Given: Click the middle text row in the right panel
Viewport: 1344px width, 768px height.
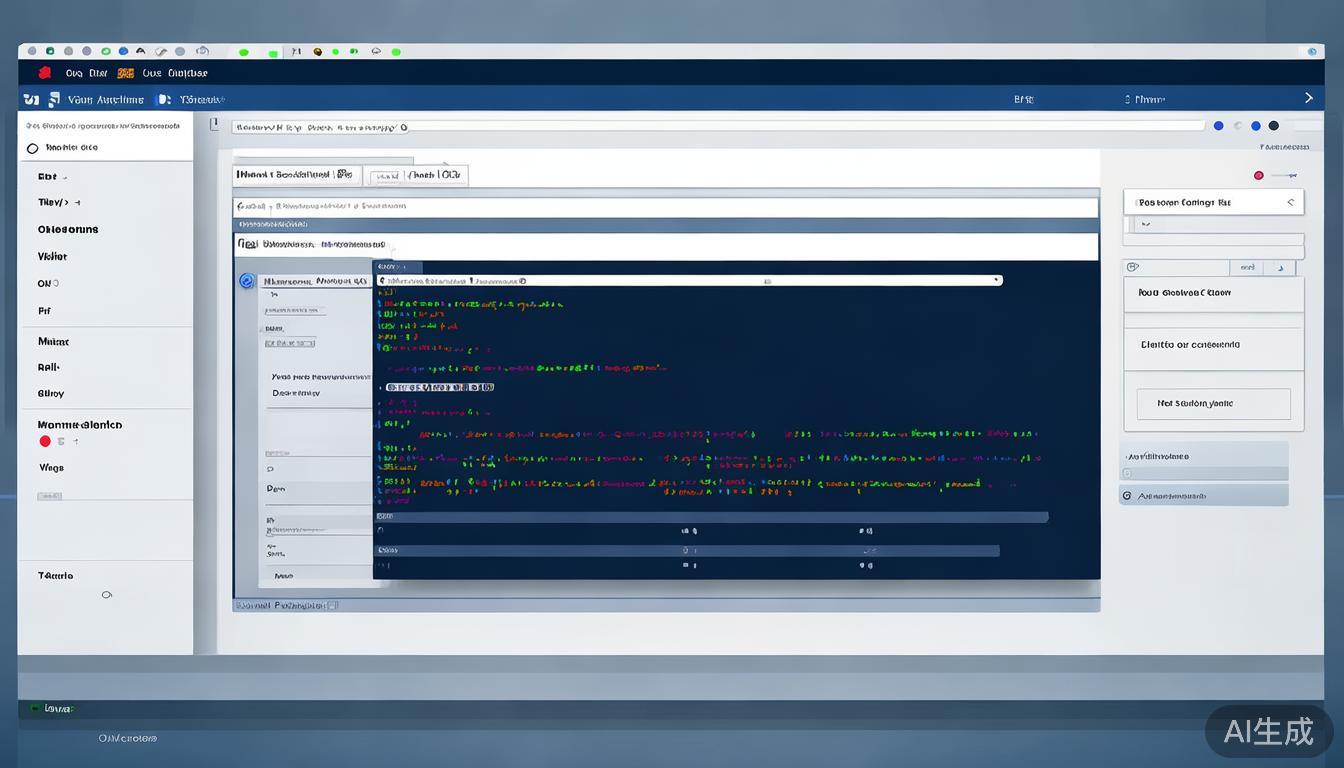Looking at the screenshot, I should tap(1213, 345).
